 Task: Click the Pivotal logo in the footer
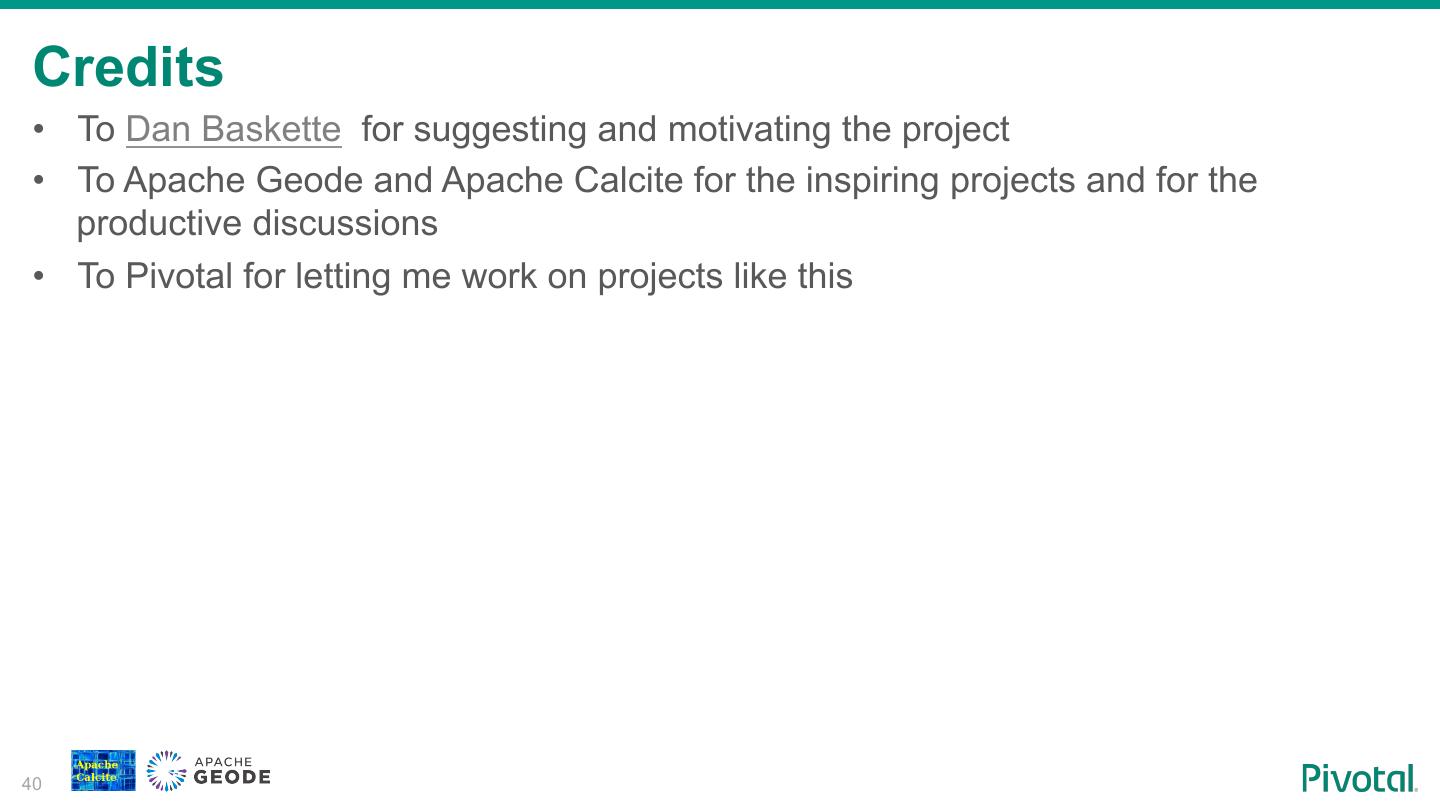pos(1359,778)
